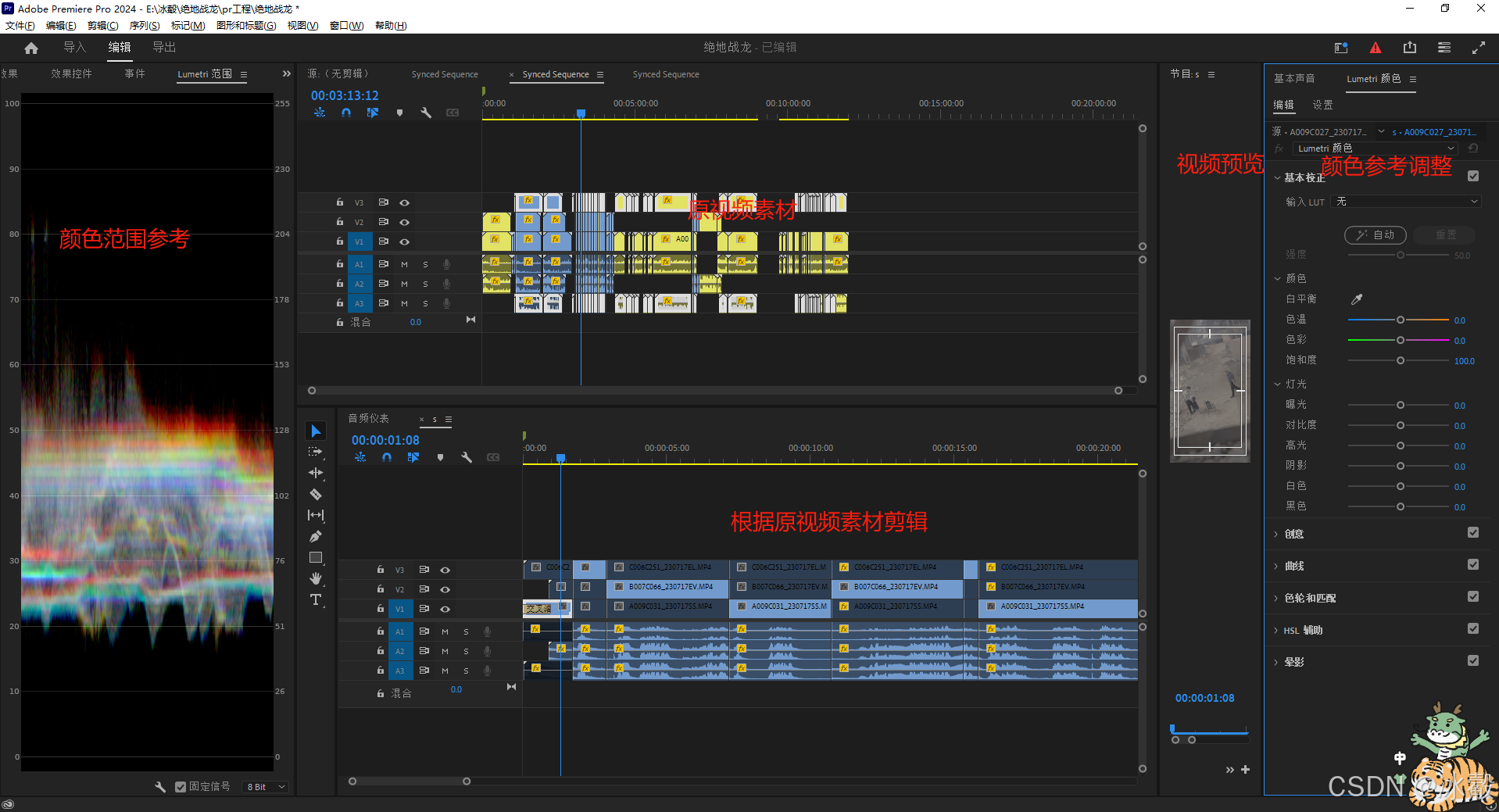Select the Rectangle tool

point(316,557)
